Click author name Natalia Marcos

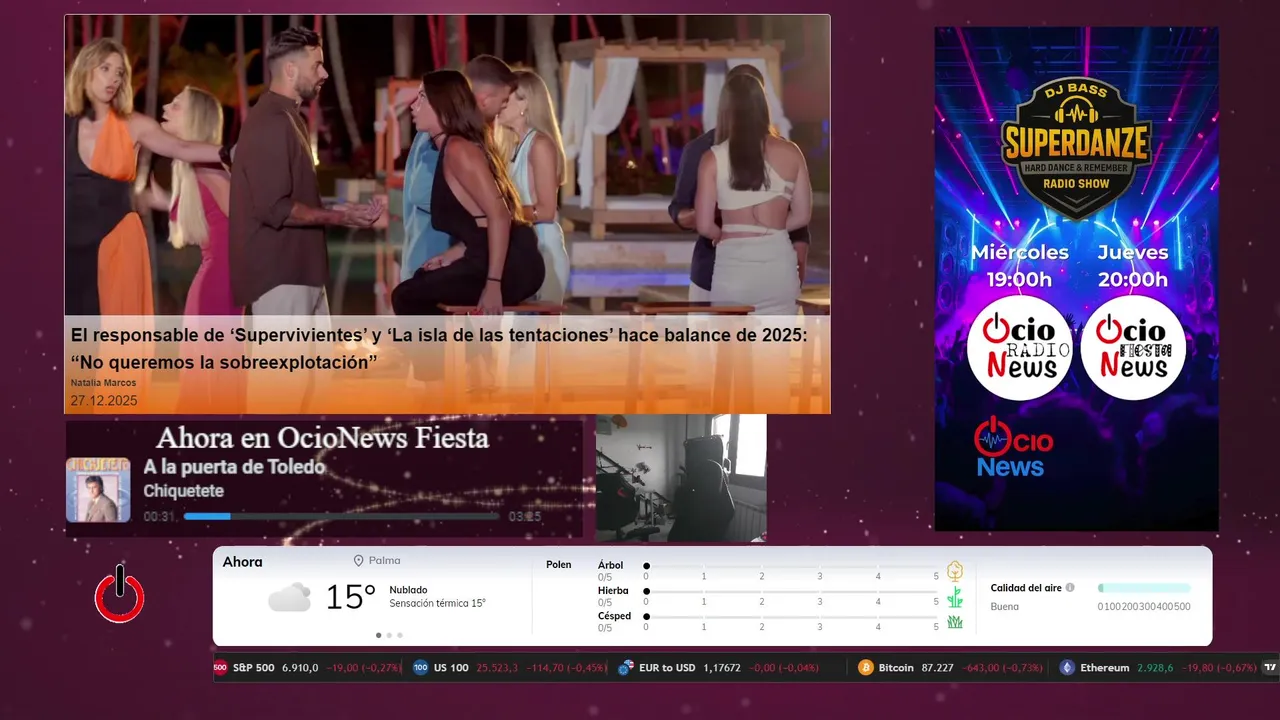tap(103, 383)
